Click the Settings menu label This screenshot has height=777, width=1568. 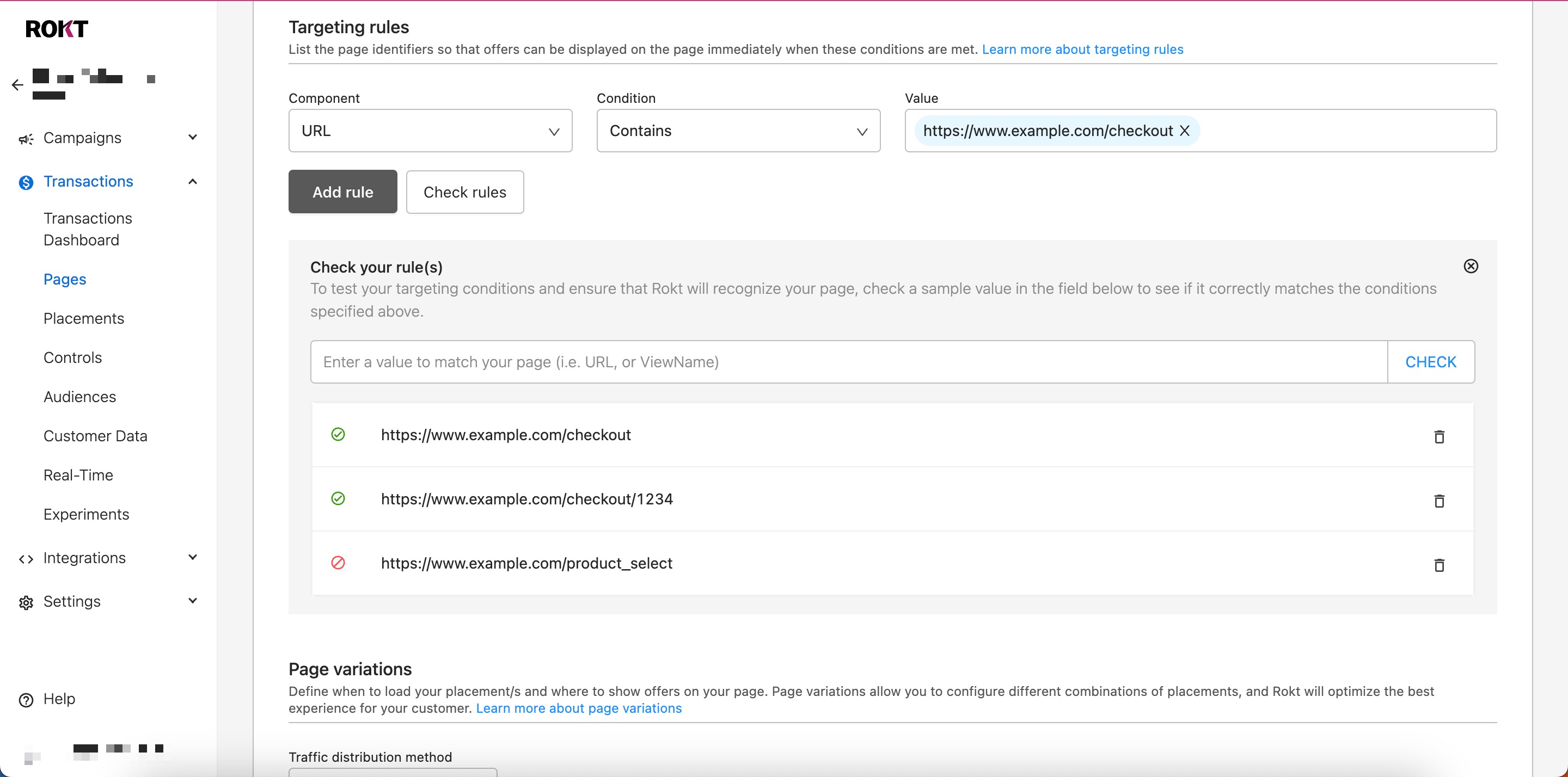click(x=72, y=601)
